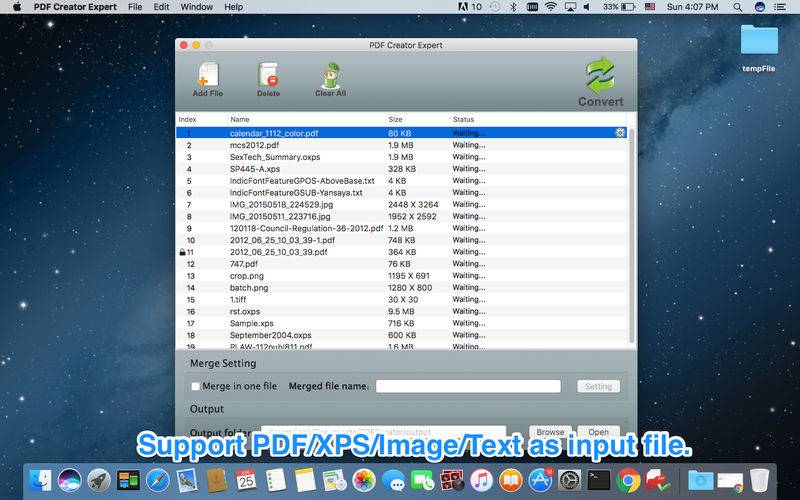Open the Trash in the dock
The height and width of the screenshot is (500, 800).
tap(760, 480)
